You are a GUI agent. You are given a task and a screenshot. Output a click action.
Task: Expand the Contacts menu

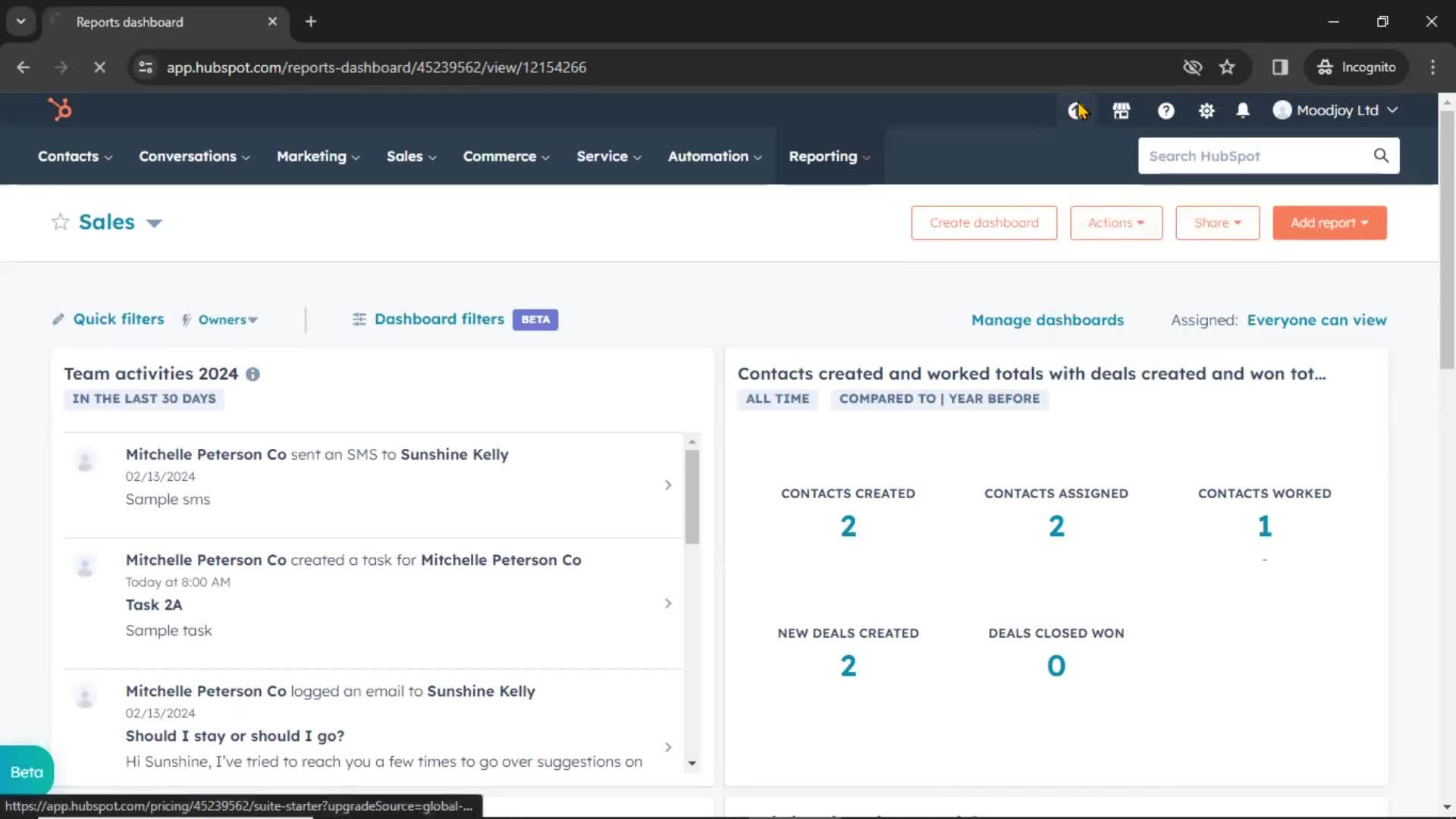tap(75, 156)
